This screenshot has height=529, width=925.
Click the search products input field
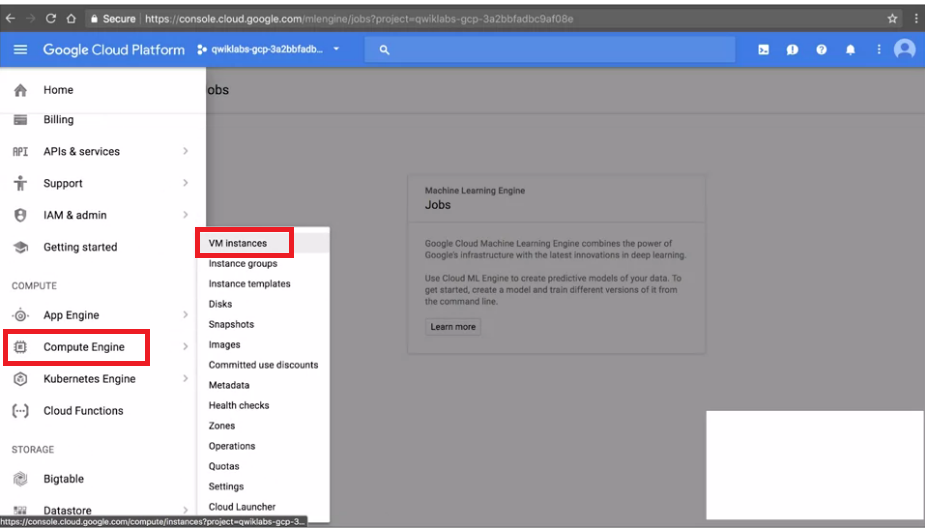(550, 50)
